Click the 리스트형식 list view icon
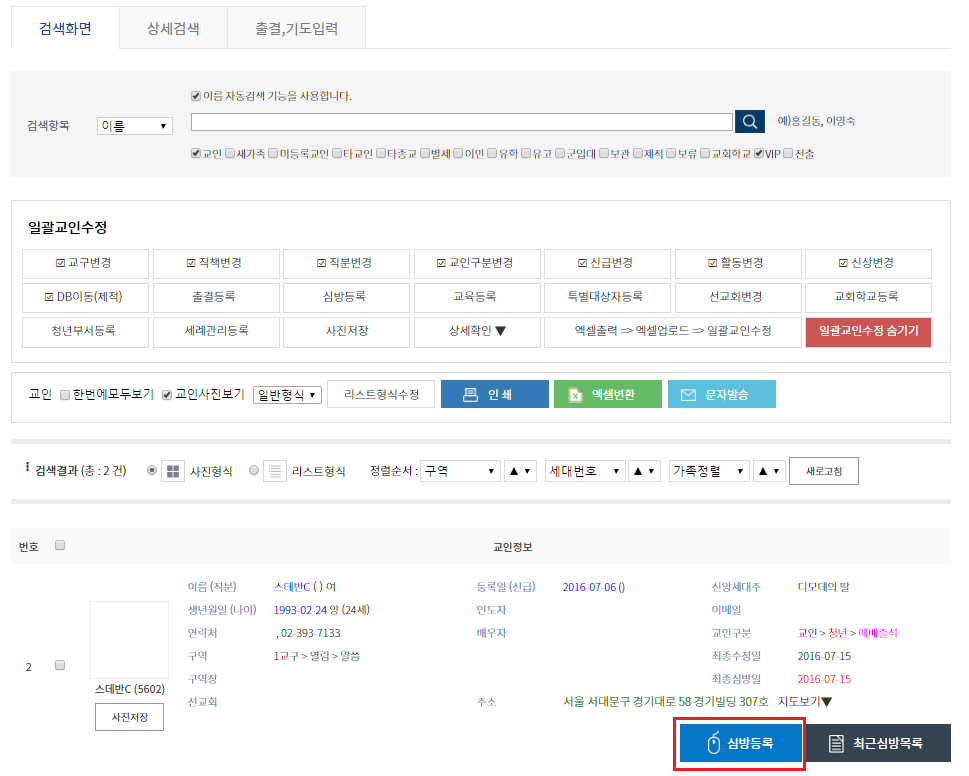This screenshot has width=969, height=776. [275, 471]
